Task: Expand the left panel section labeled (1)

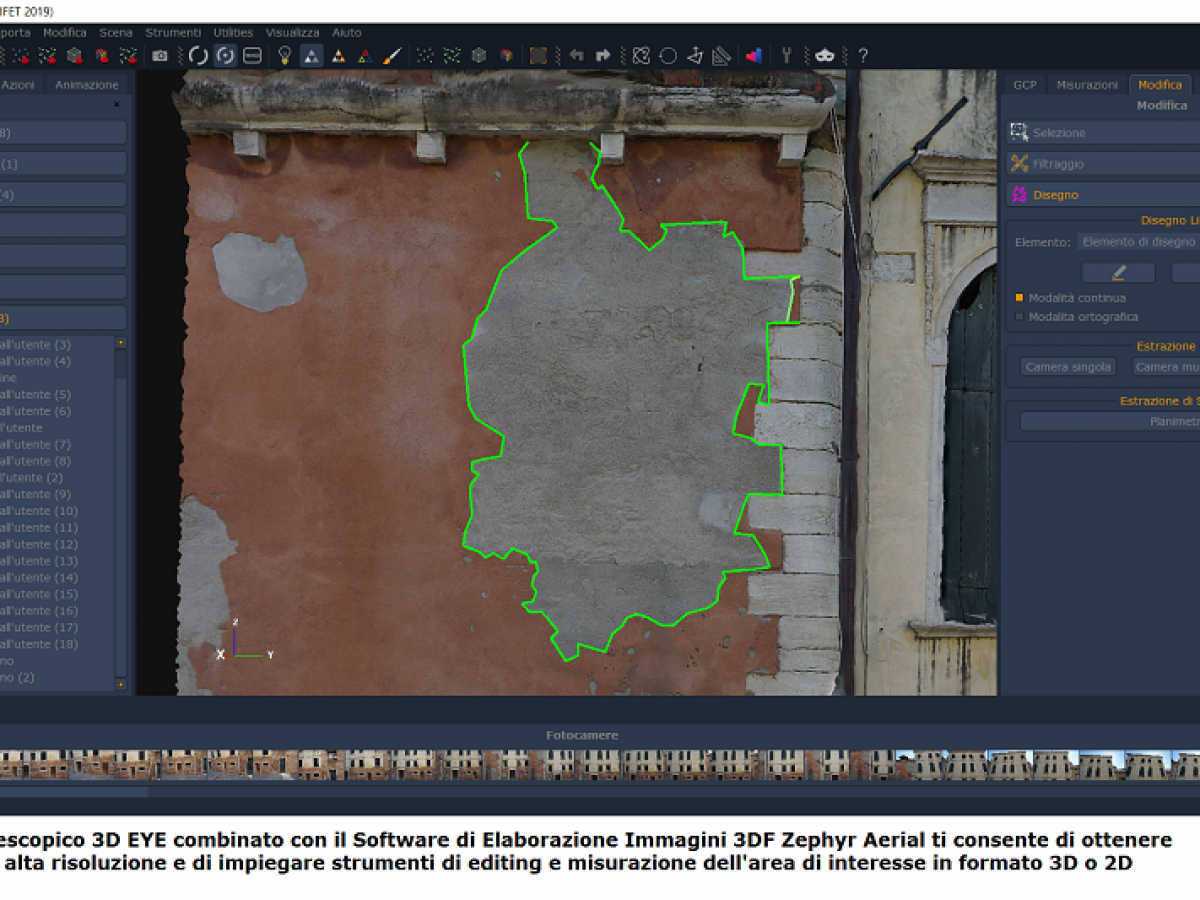Action: 63,163
